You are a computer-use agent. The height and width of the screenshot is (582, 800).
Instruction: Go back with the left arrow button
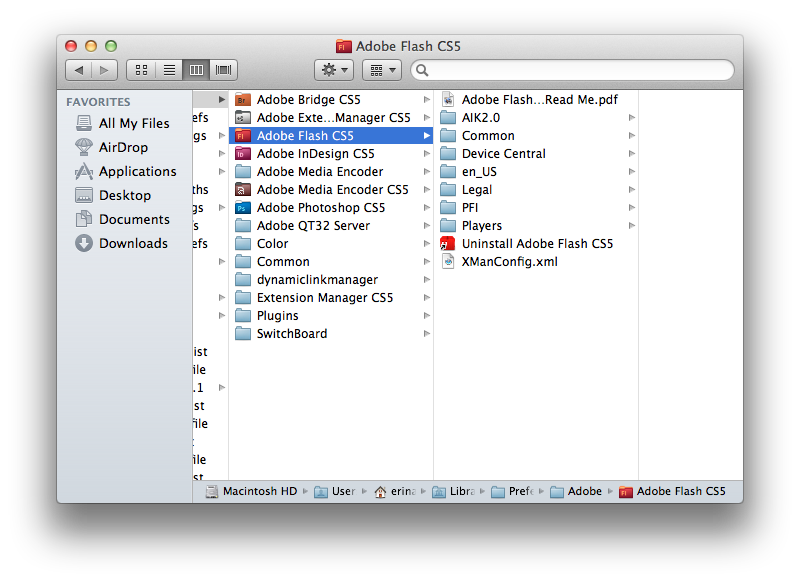point(79,70)
